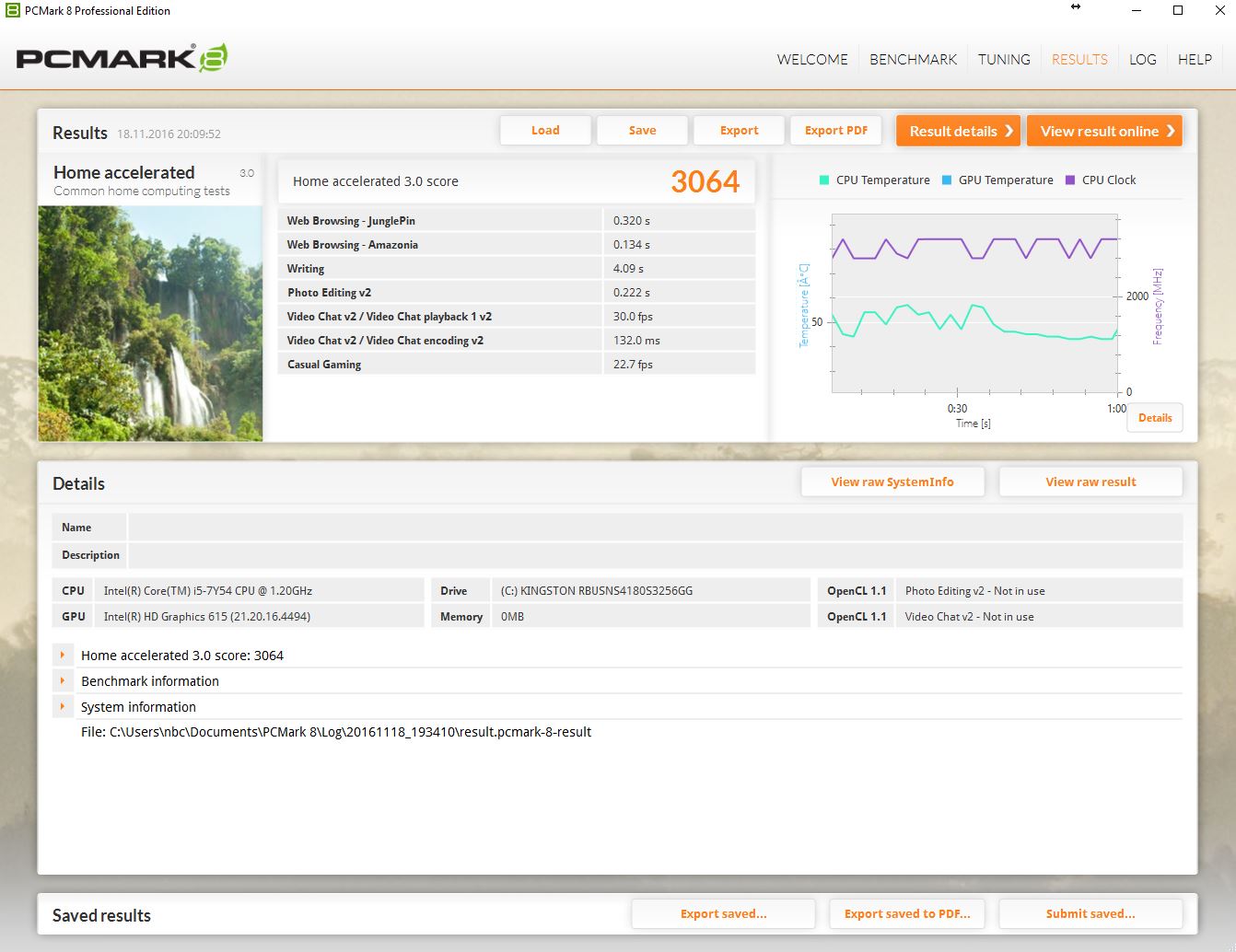
Task: Click the score value 3064
Action: pyautogui.click(x=705, y=181)
